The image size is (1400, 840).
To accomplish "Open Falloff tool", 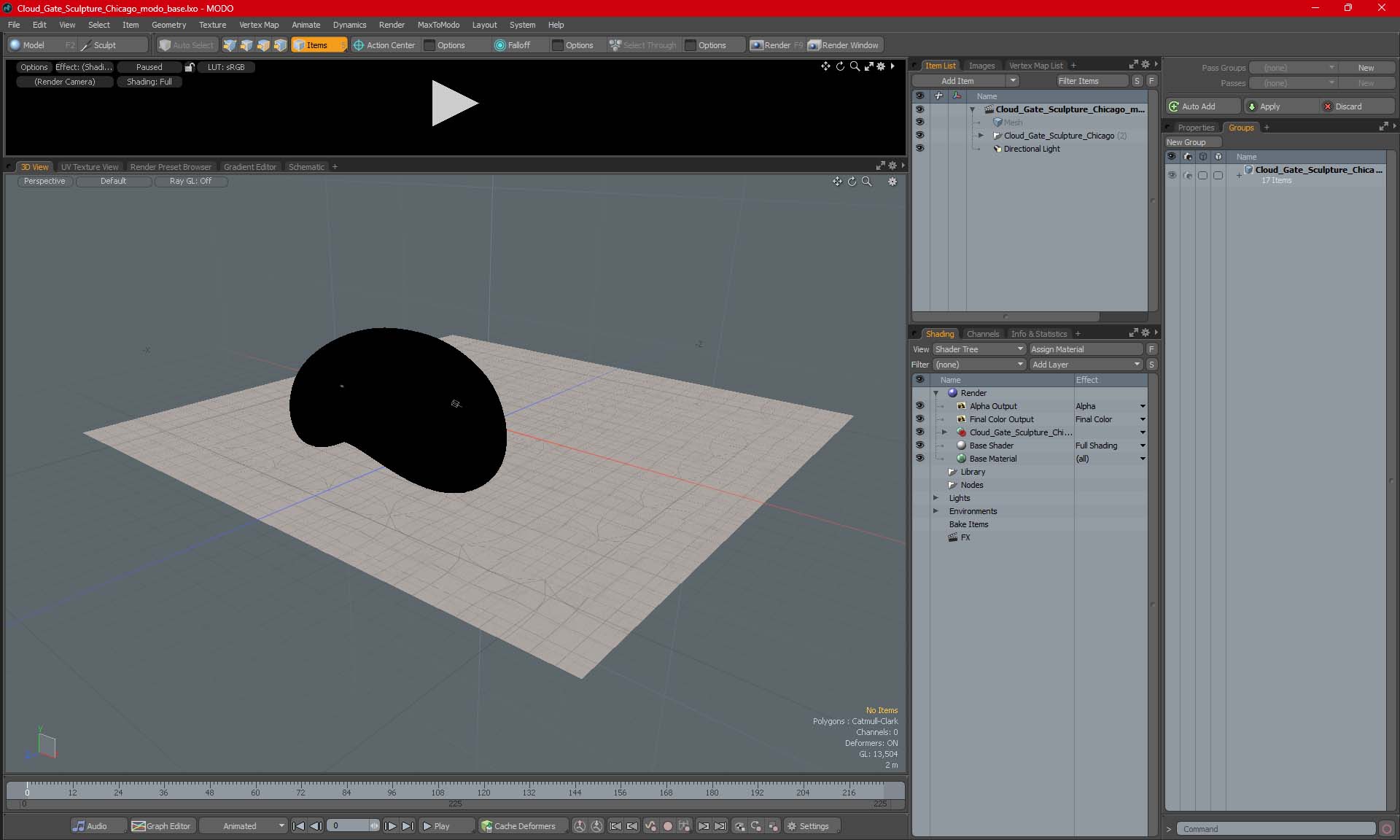I will 513,45.
